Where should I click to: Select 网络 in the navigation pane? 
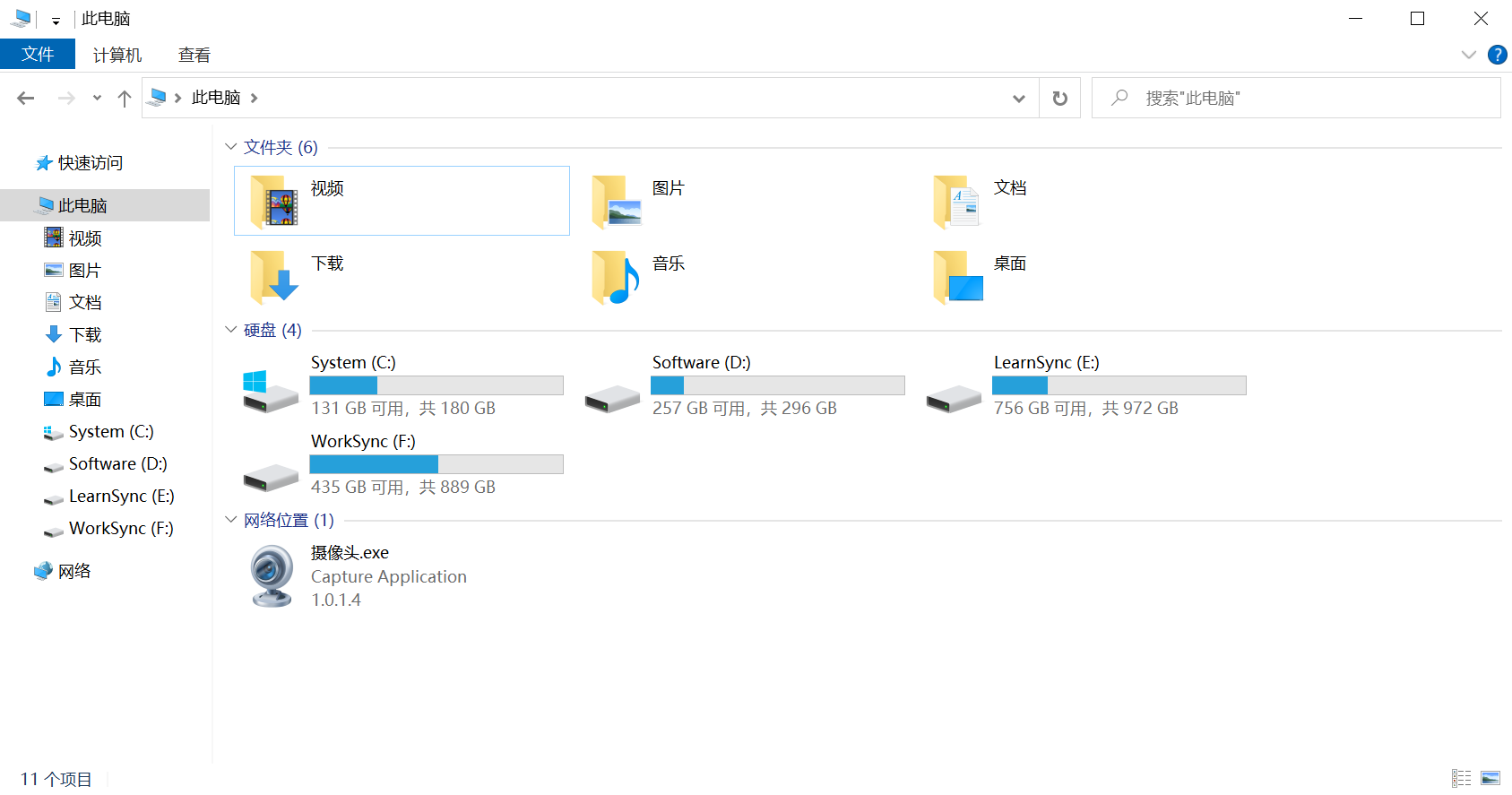[x=74, y=571]
